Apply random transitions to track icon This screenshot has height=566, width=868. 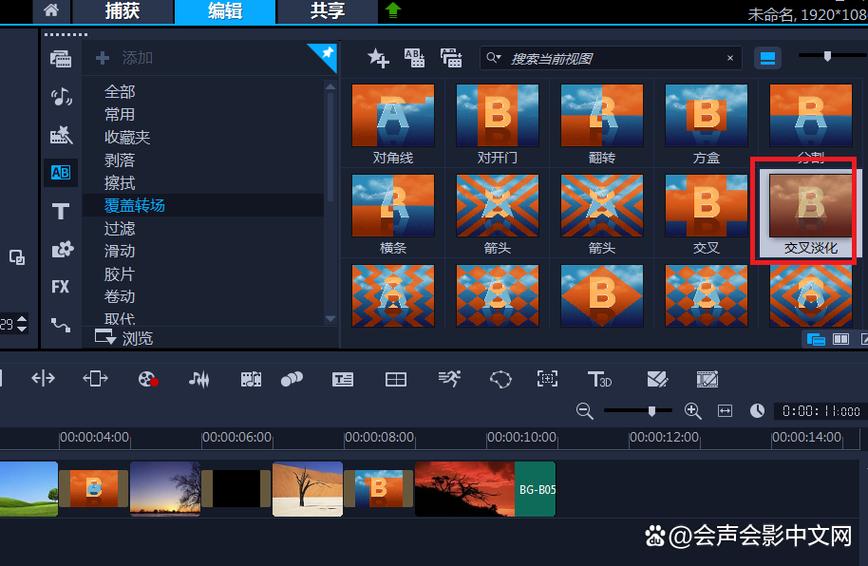(x=451, y=58)
